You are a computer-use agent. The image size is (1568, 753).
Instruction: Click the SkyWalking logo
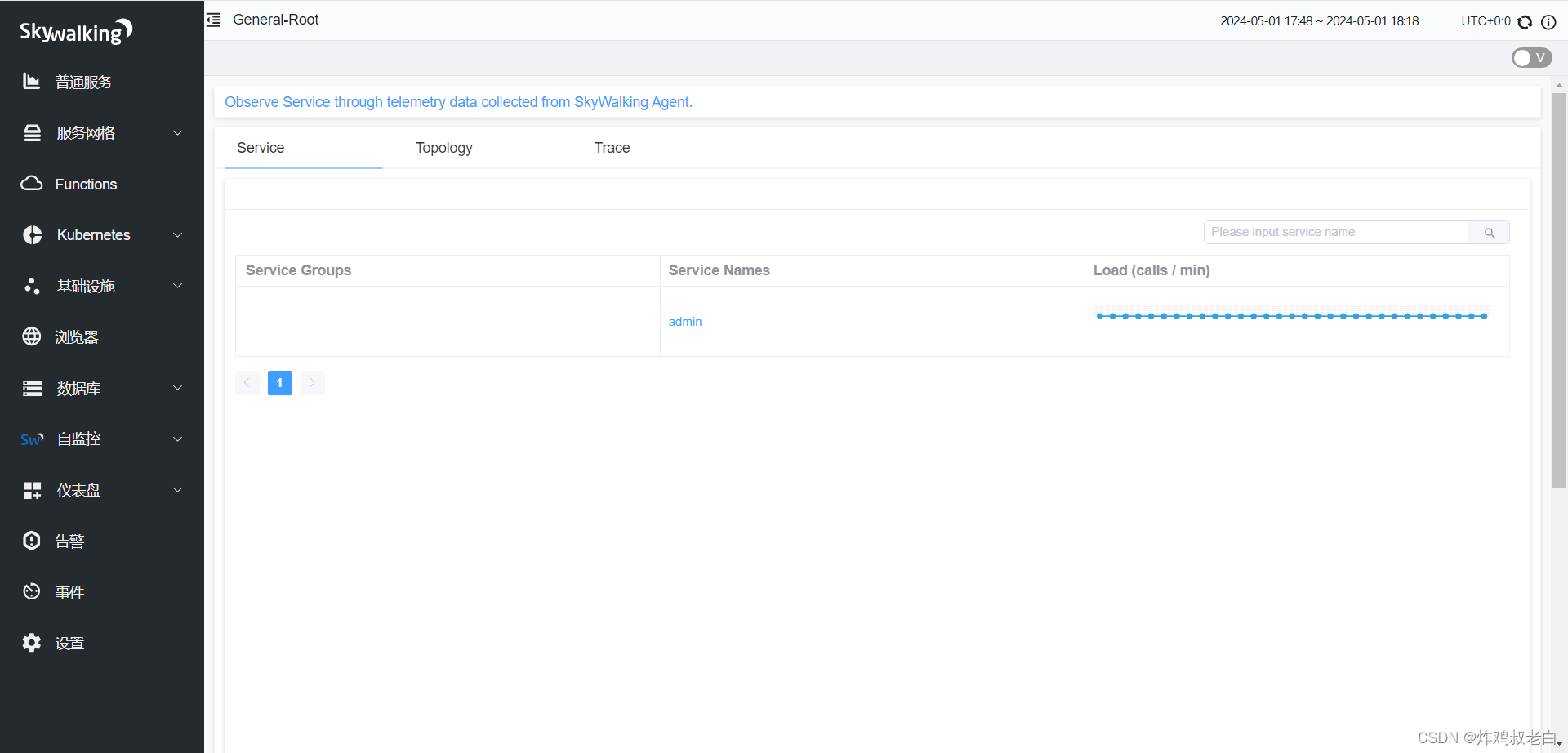76,31
